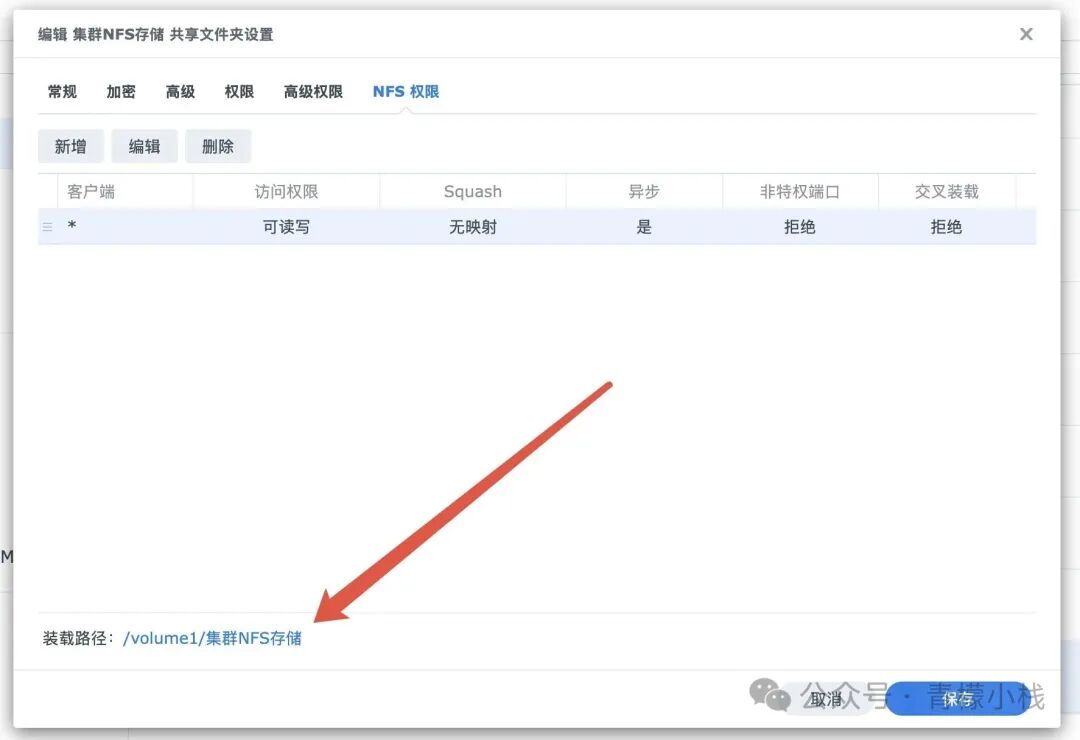
Task: Click 编辑 to modify the selected rule
Action: coord(144,145)
